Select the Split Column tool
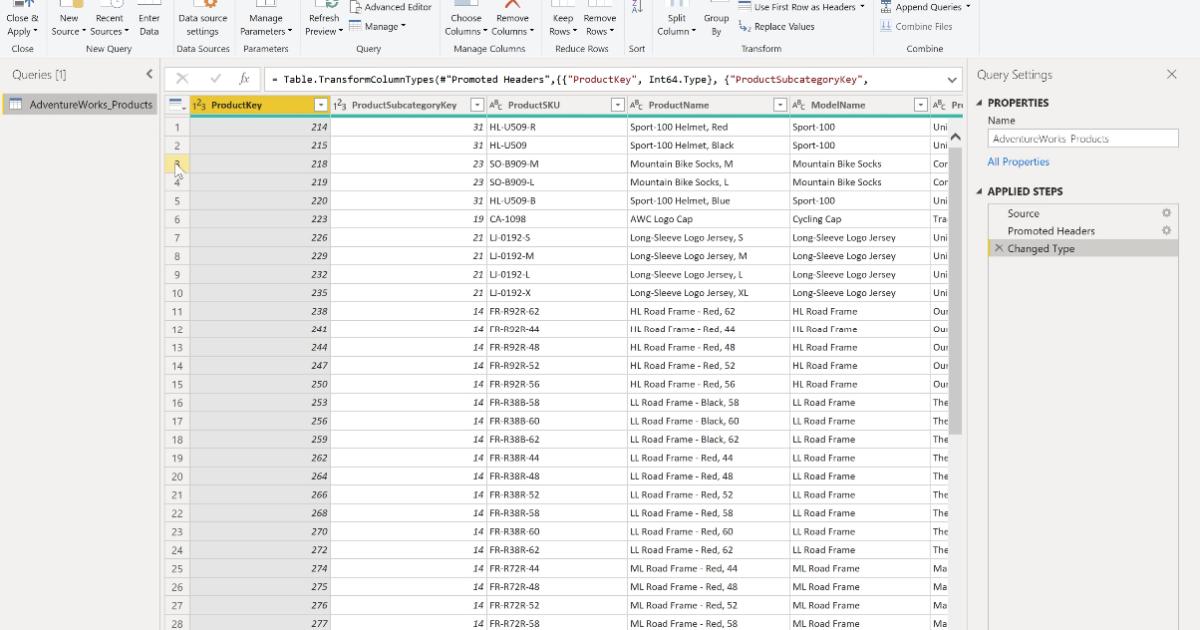Screen dimensions: 1200x630 [674, 18]
